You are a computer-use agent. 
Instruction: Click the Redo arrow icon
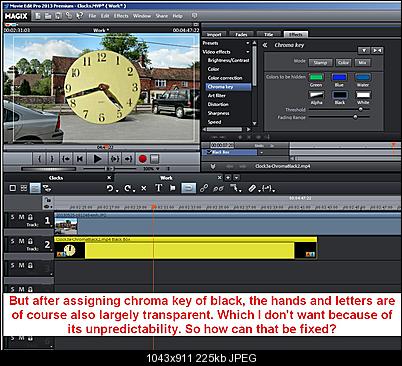coord(128,188)
